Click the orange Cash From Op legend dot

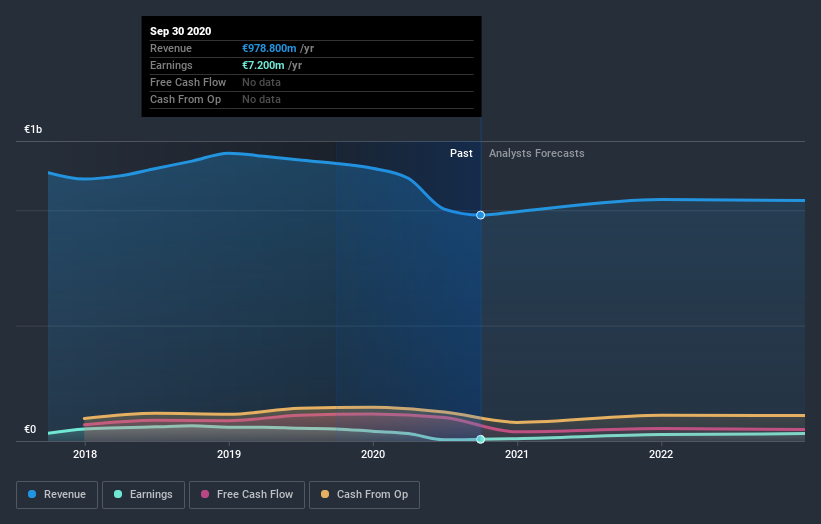(x=325, y=494)
